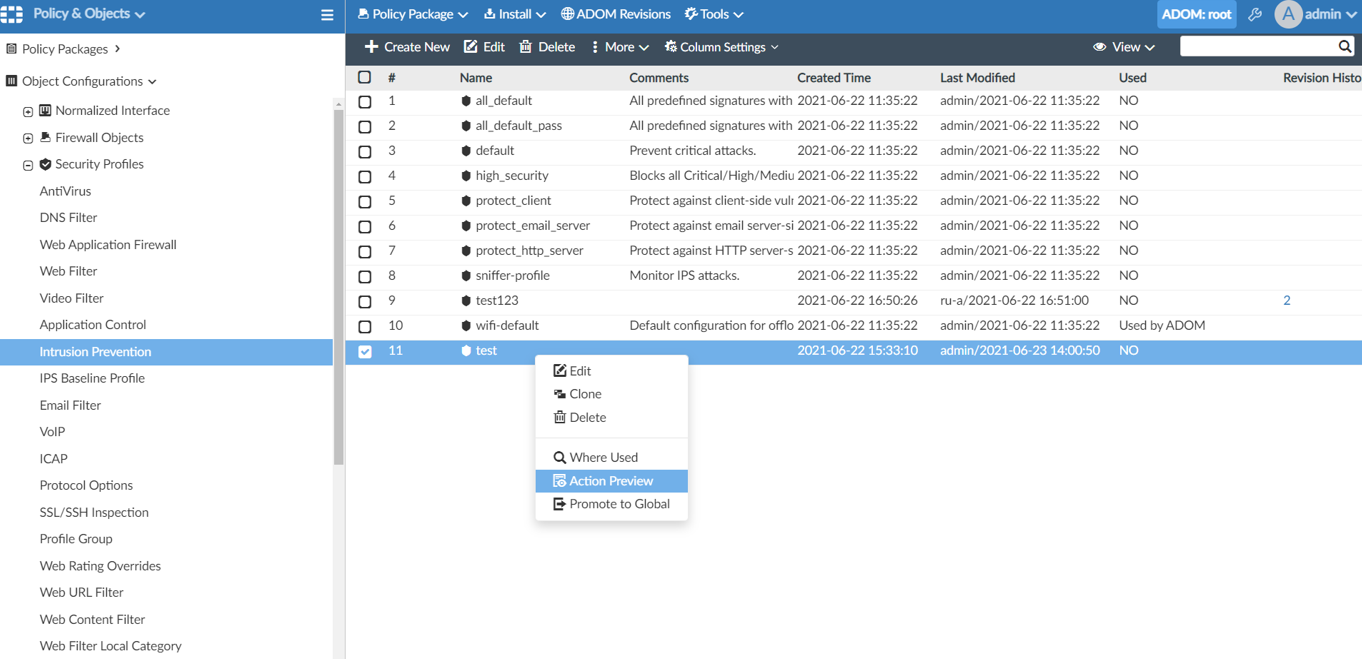Click the shield icon beside sniffer-profile
Screen dimensions: 1362x659
point(466,276)
